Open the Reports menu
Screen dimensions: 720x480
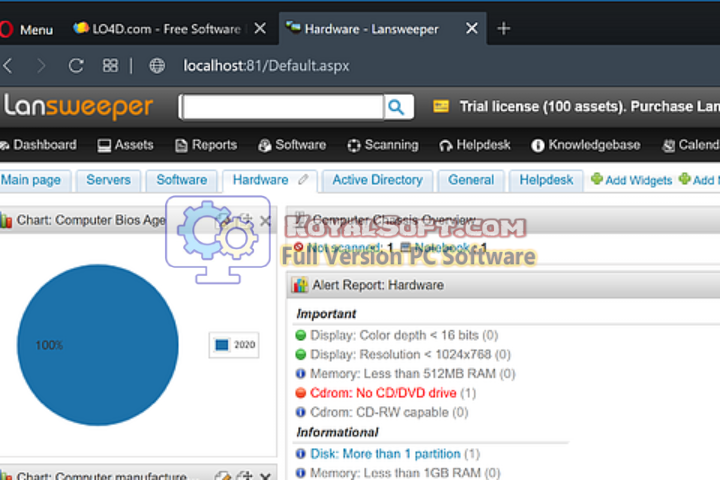coord(206,145)
